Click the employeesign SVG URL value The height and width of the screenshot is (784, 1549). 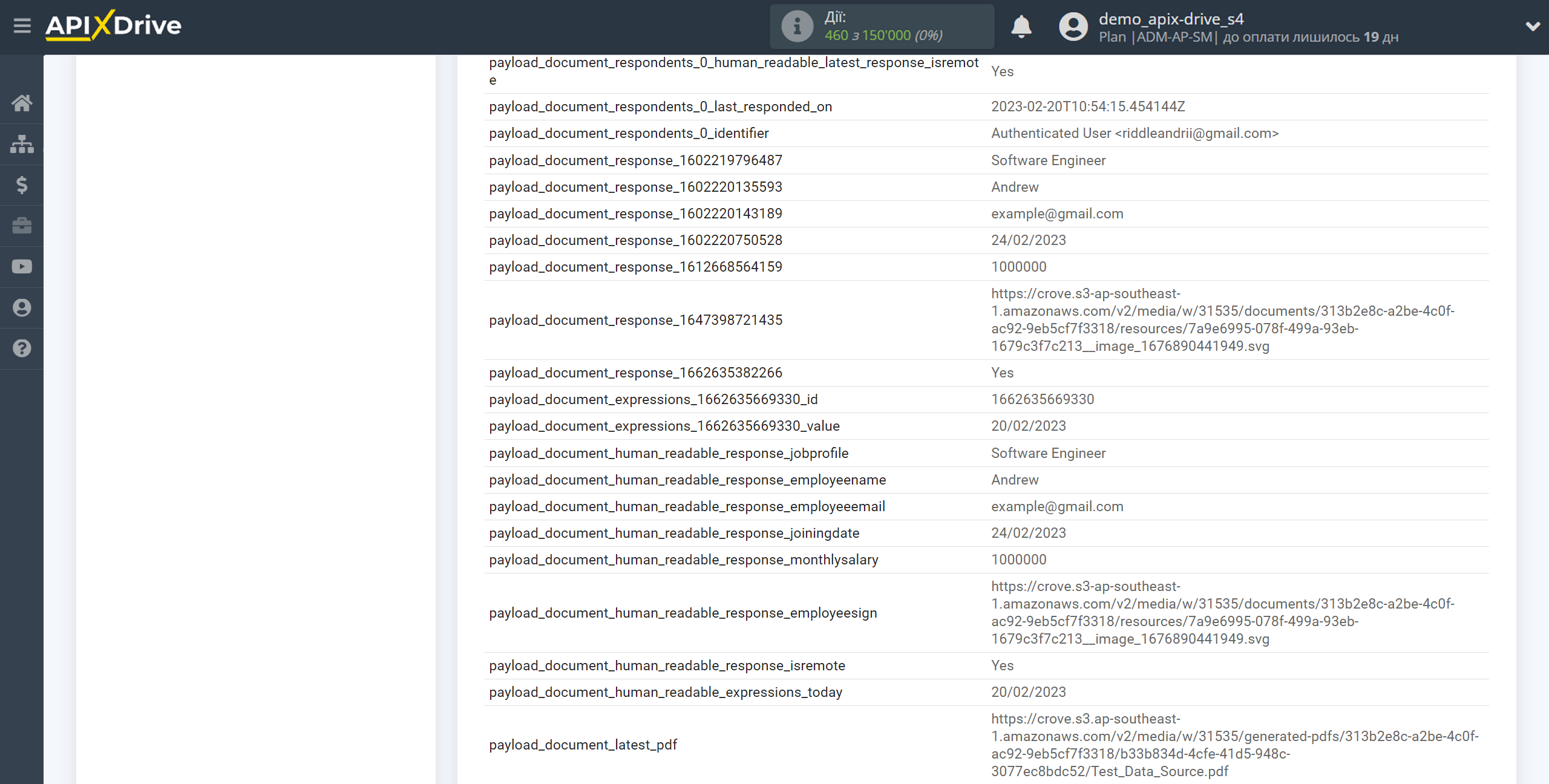1222,612
